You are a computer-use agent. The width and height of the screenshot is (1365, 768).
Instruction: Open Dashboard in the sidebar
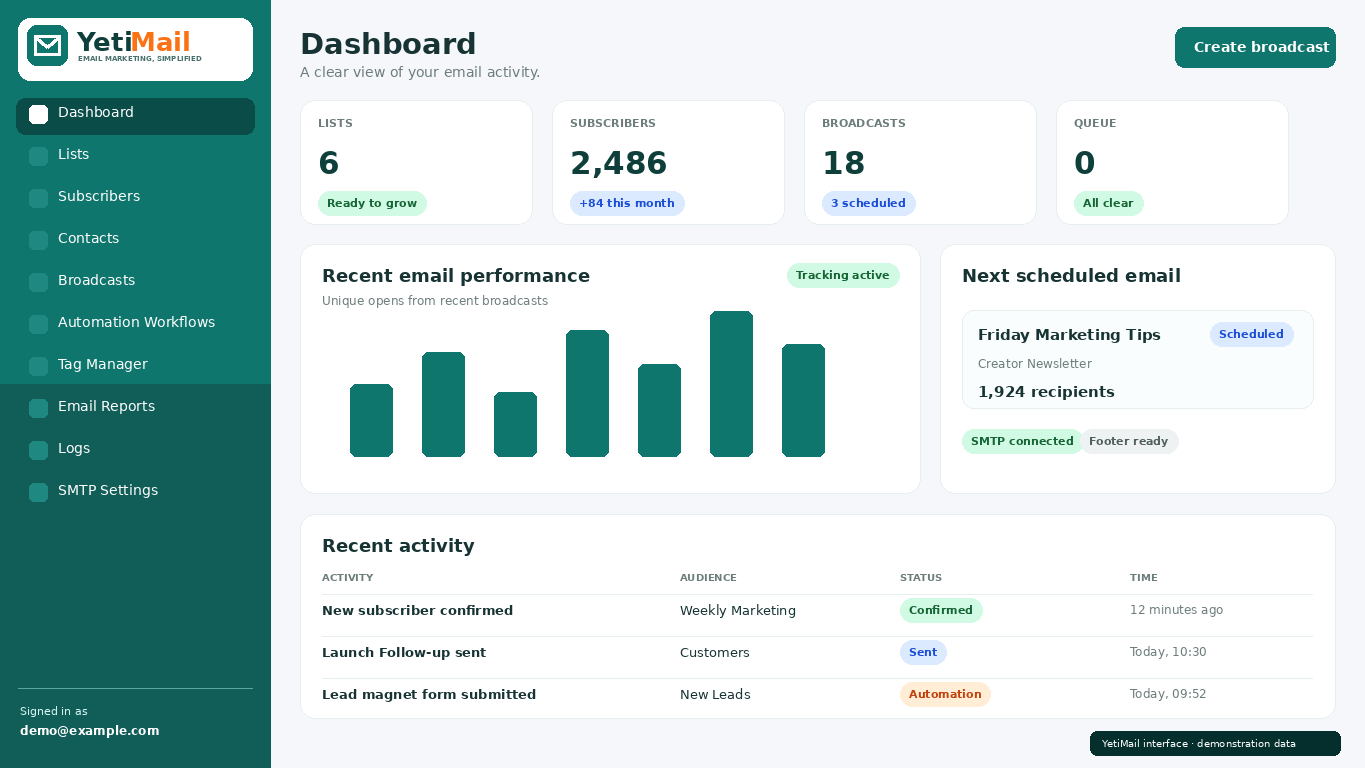tap(135, 116)
